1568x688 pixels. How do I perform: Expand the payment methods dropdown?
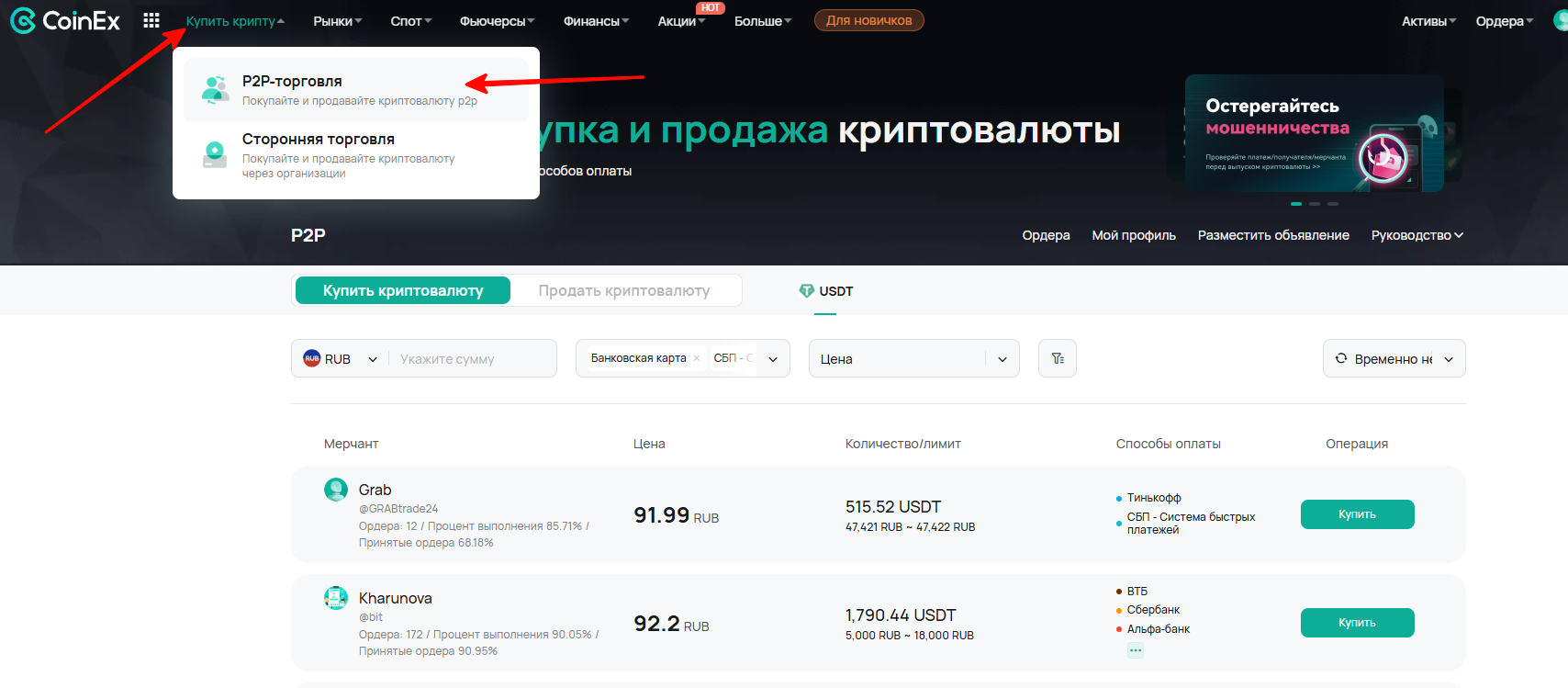pos(773,359)
